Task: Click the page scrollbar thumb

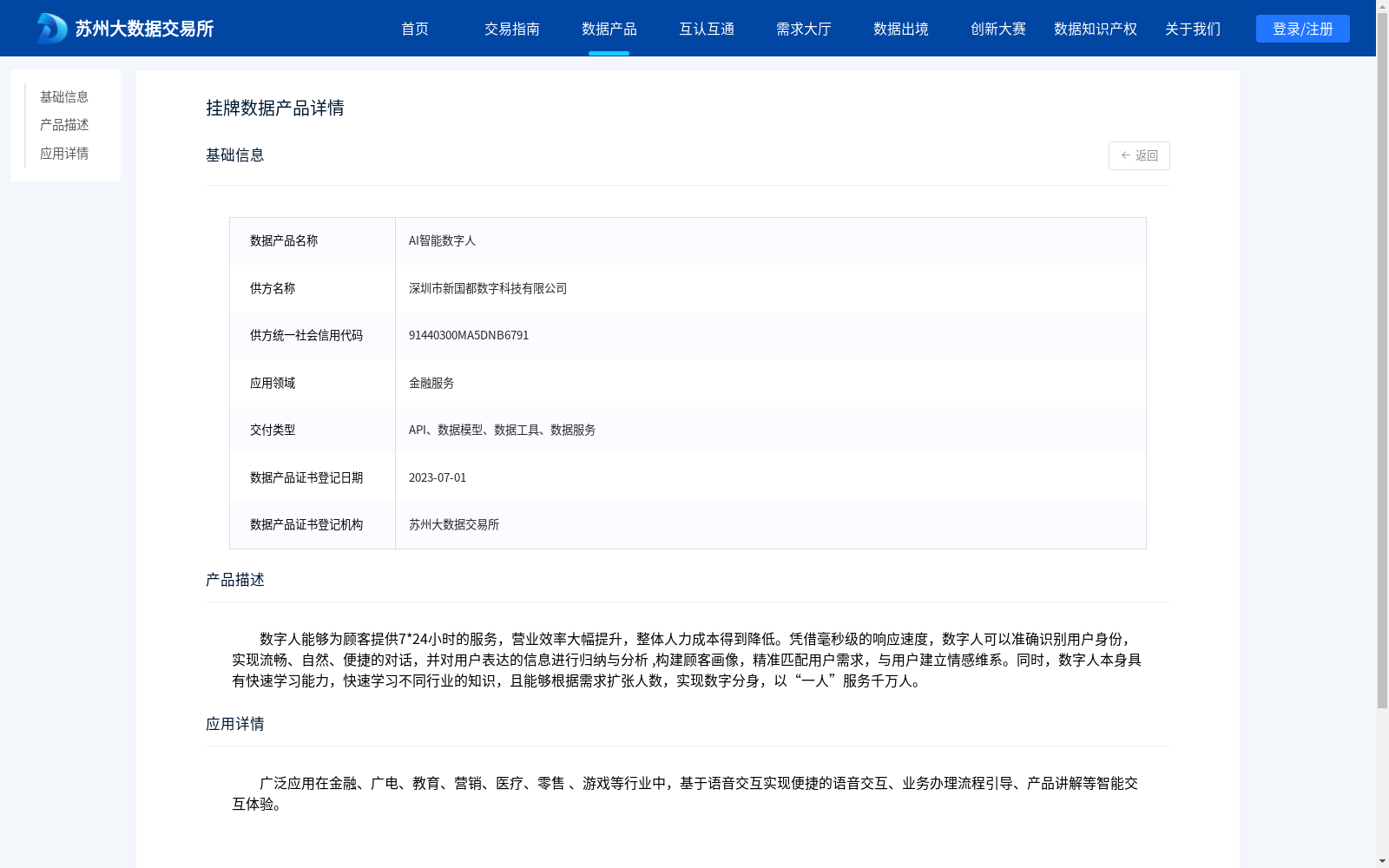Action: tap(1382, 360)
